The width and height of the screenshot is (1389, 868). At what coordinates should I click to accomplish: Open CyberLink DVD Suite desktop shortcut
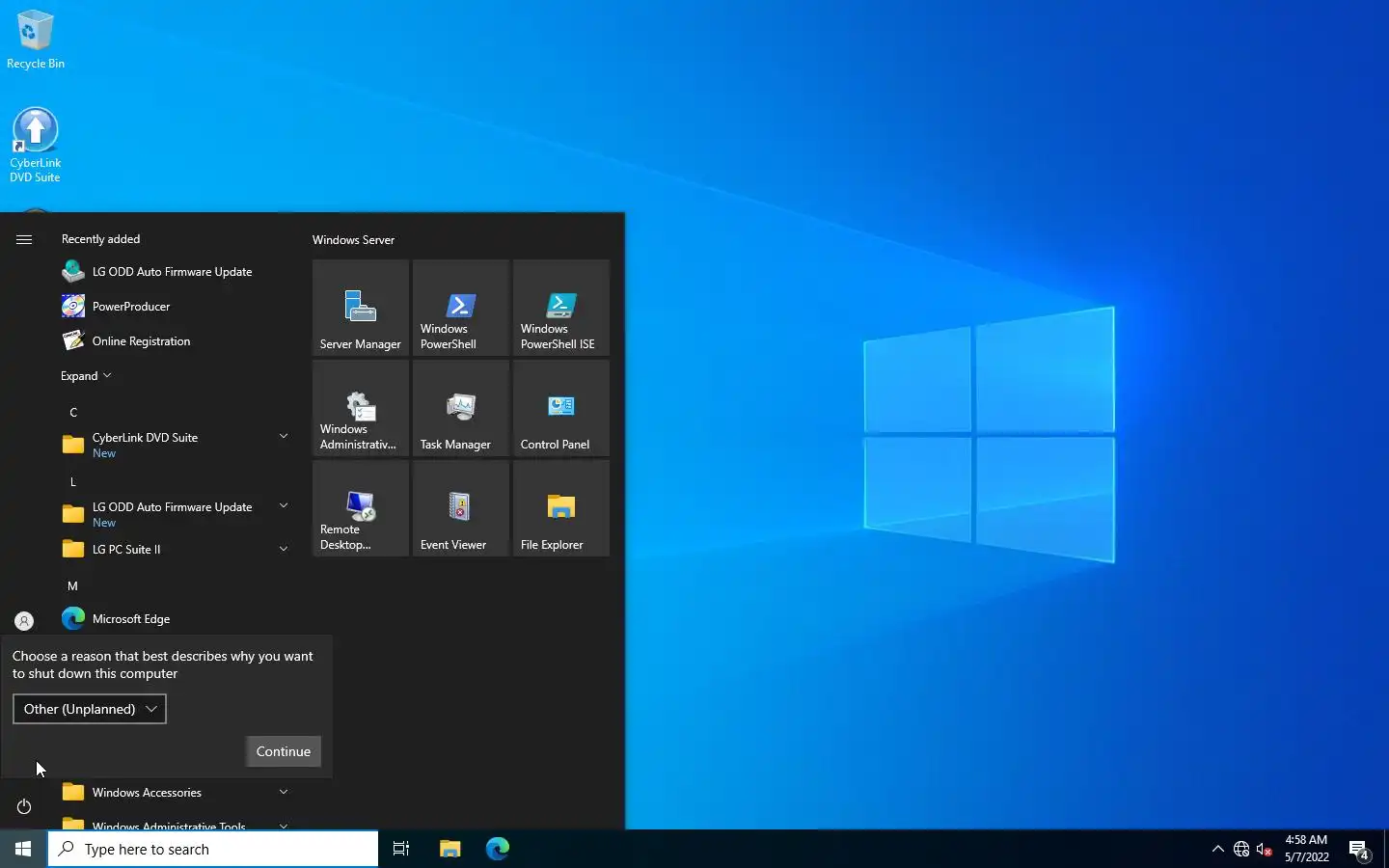click(35, 145)
